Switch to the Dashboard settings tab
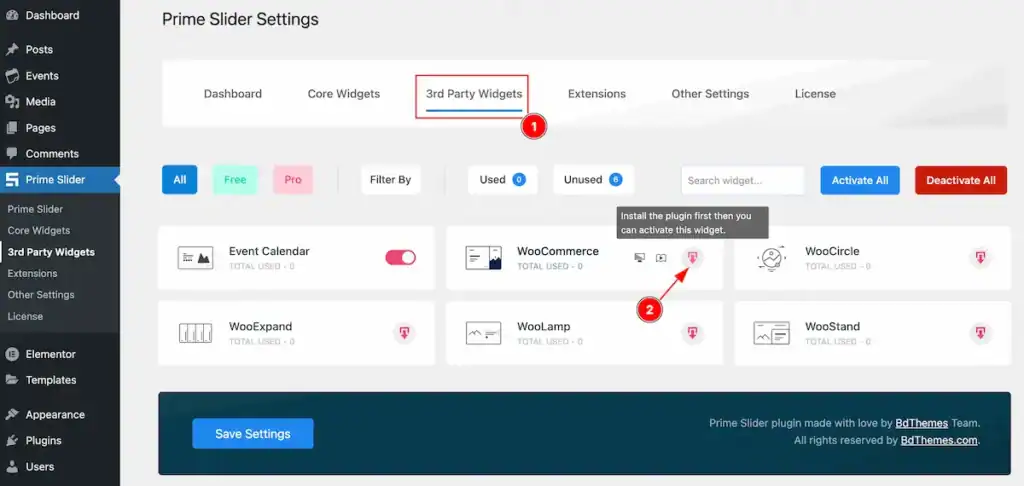Image resolution: width=1024 pixels, height=486 pixels. pyautogui.click(x=232, y=94)
